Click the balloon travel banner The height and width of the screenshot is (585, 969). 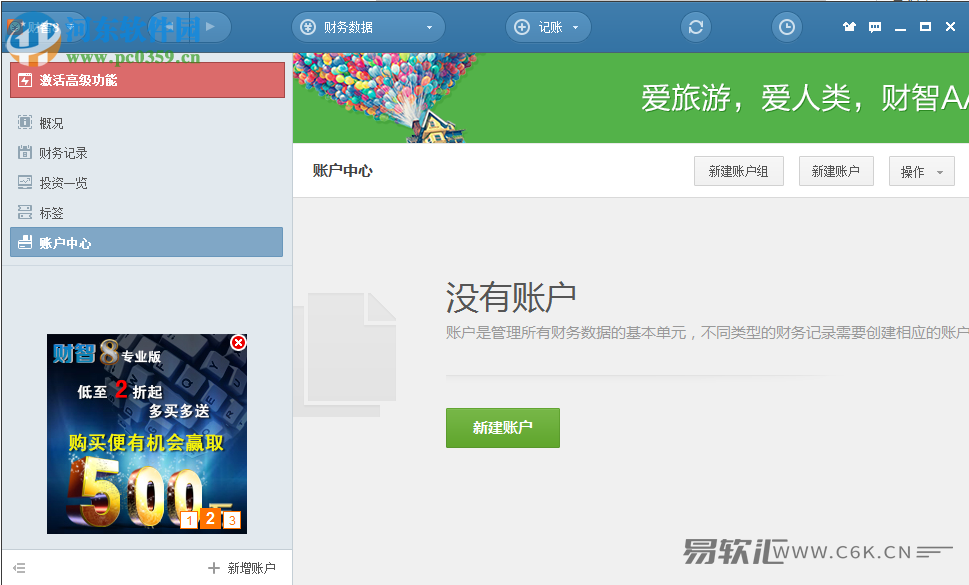(x=630, y=98)
